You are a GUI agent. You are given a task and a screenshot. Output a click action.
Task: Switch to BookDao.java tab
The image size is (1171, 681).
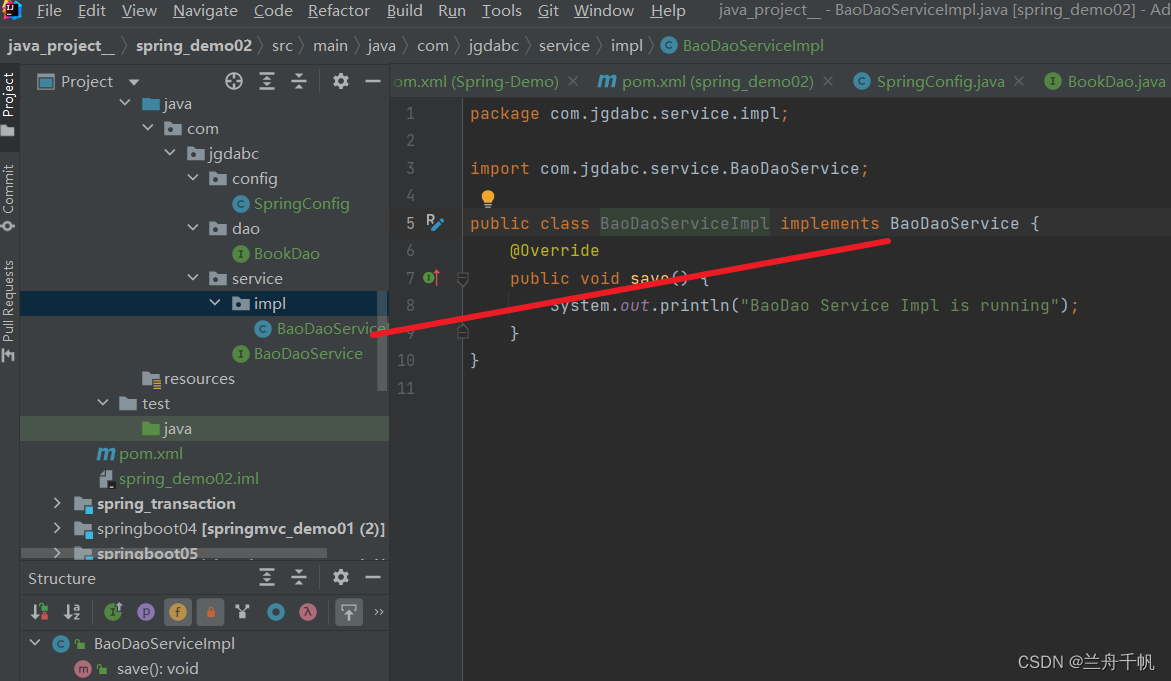pos(1105,81)
